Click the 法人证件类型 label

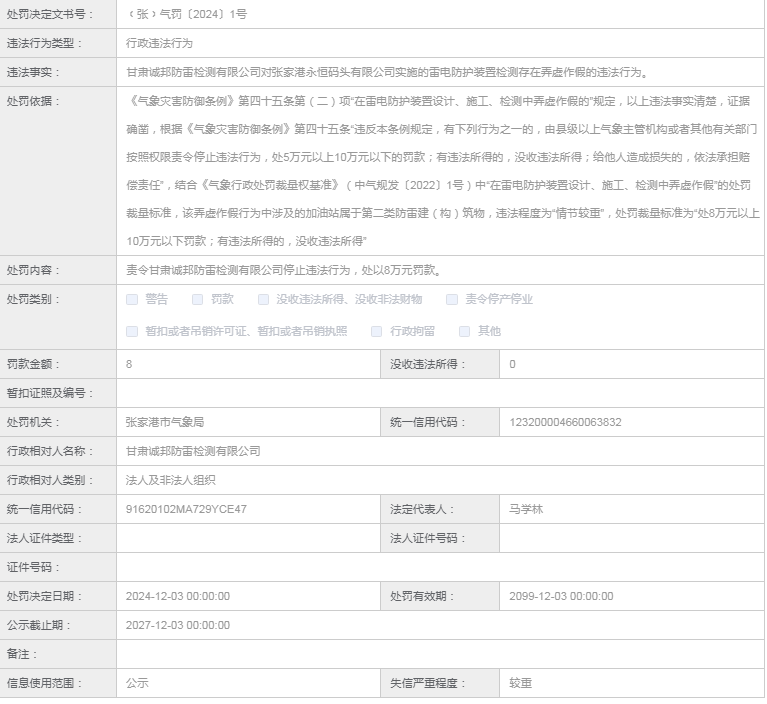(x=44, y=539)
